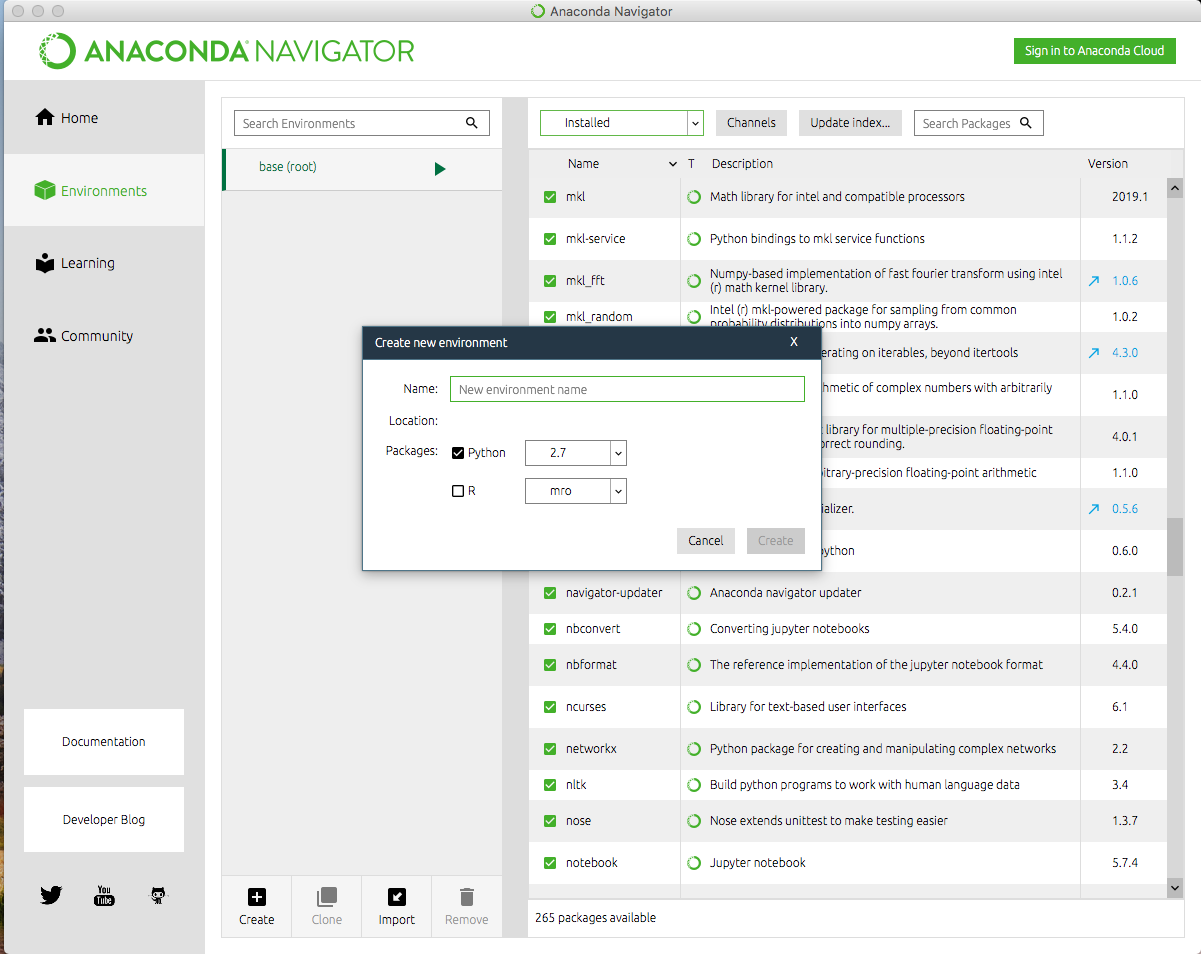Click the Search Packages magnifier icon

pos(1024,123)
